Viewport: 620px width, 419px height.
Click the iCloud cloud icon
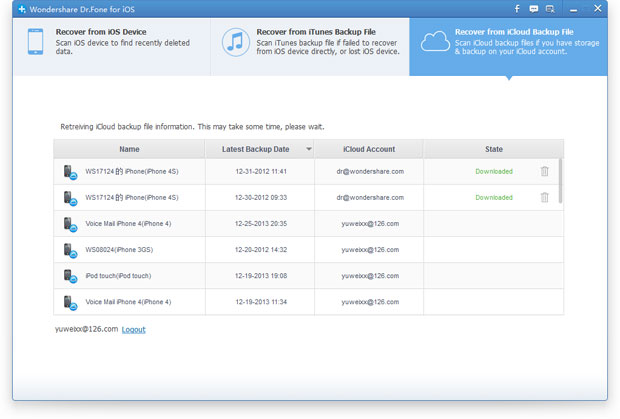click(x=435, y=42)
